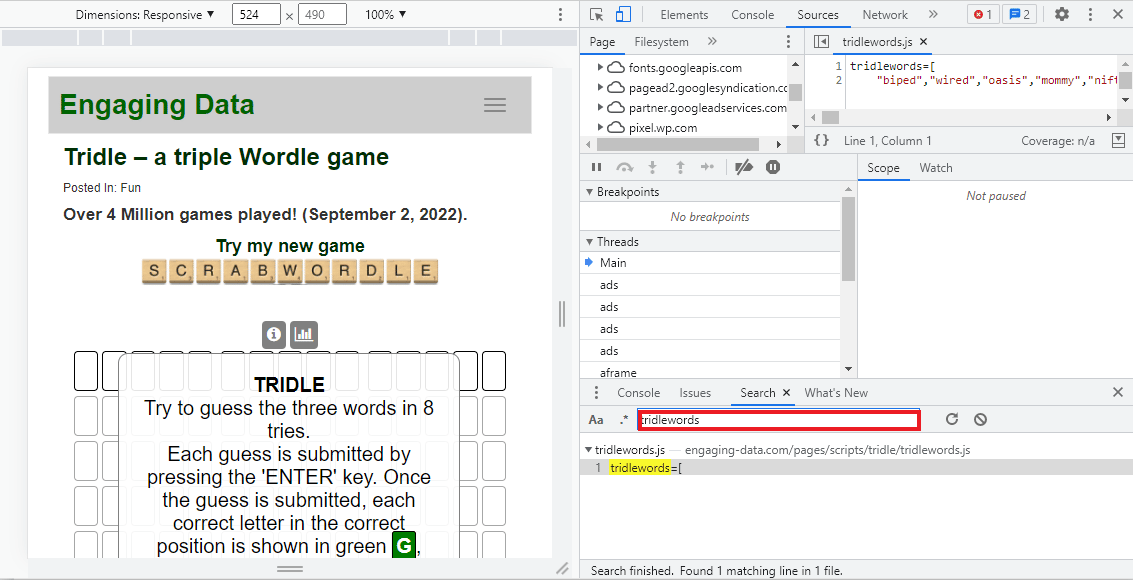The height and width of the screenshot is (580, 1133).
Task: Open navigator pane three-dot menu
Action: (788, 42)
